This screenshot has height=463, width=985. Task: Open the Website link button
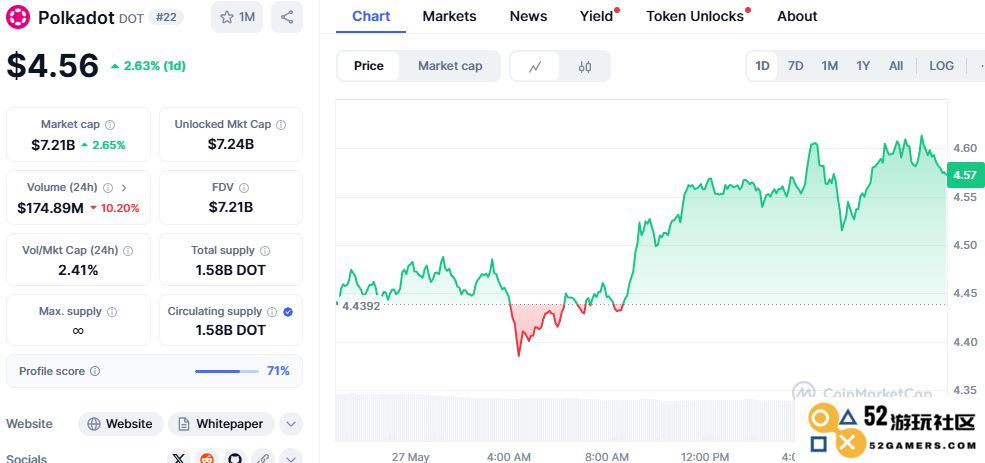(x=121, y=424)
